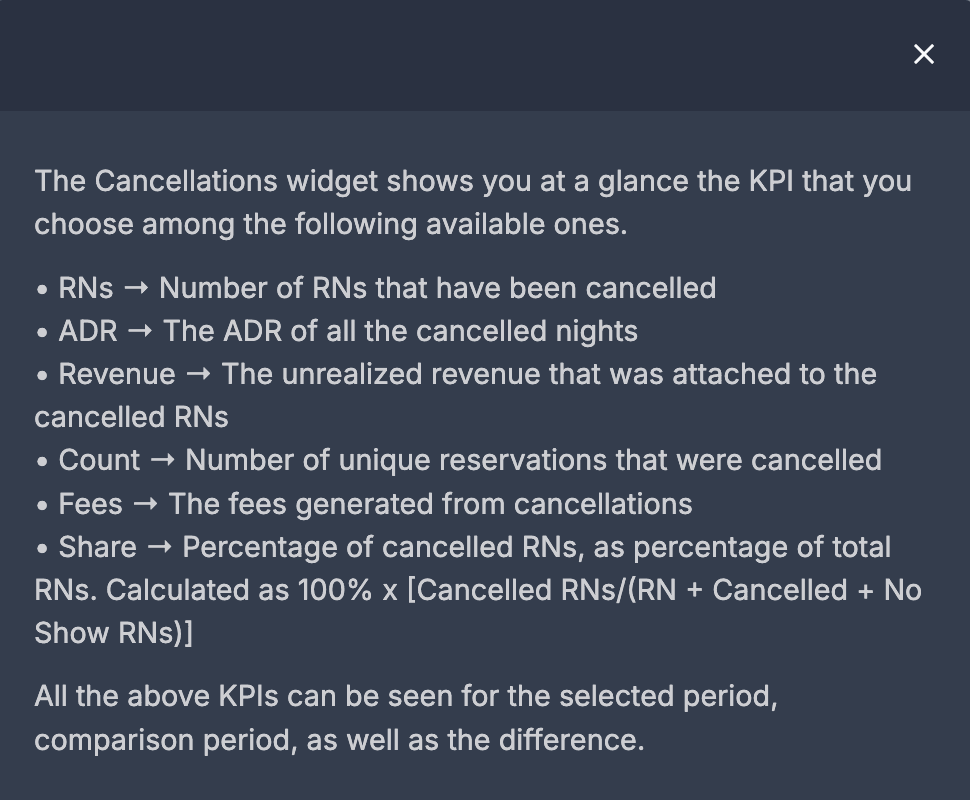This screenshot has height=800, width=970.
Task: Click the arrow after Fees label
Action: point(145,504)
